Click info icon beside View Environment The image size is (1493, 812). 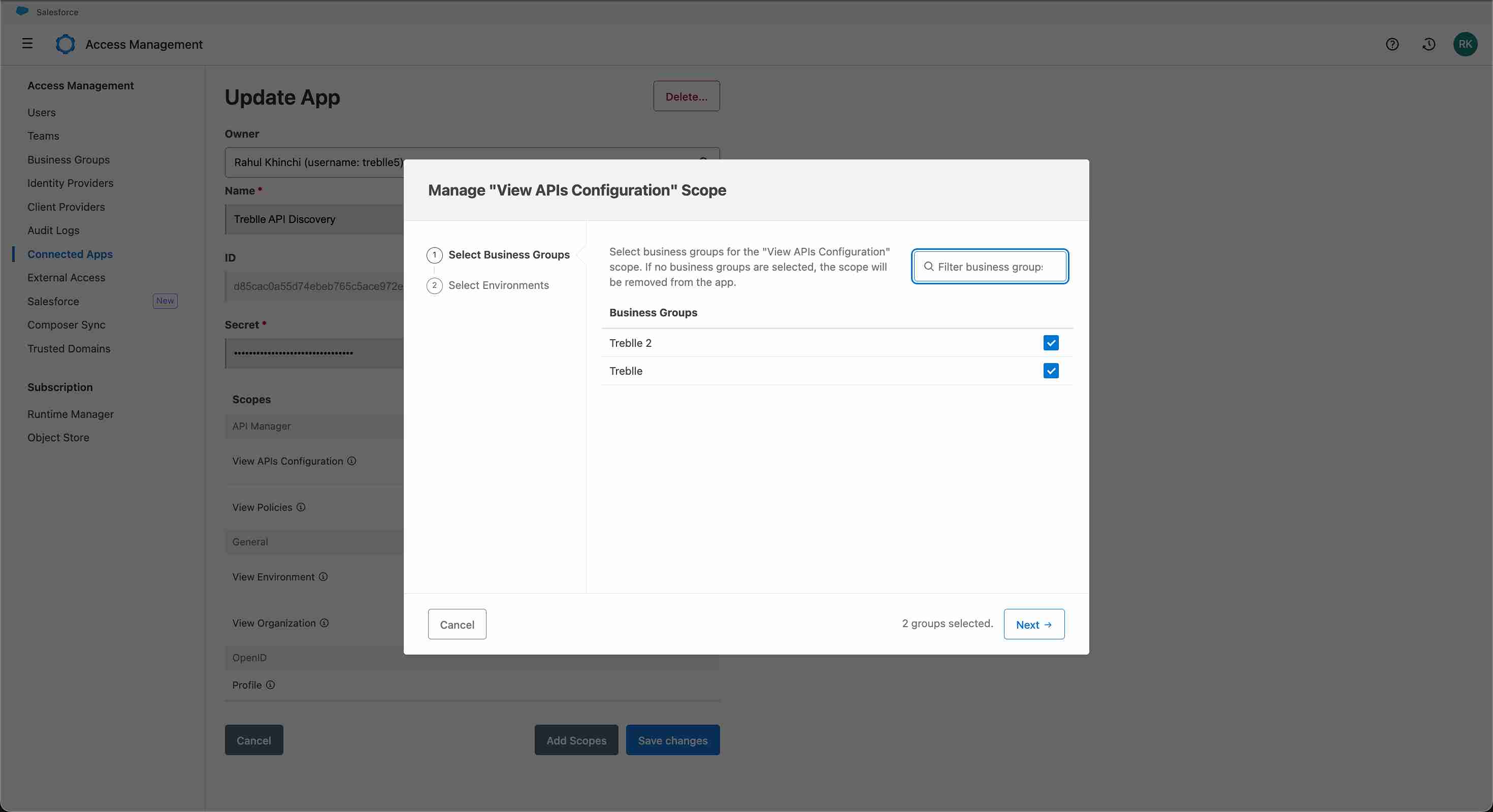[x=323, y=577]
